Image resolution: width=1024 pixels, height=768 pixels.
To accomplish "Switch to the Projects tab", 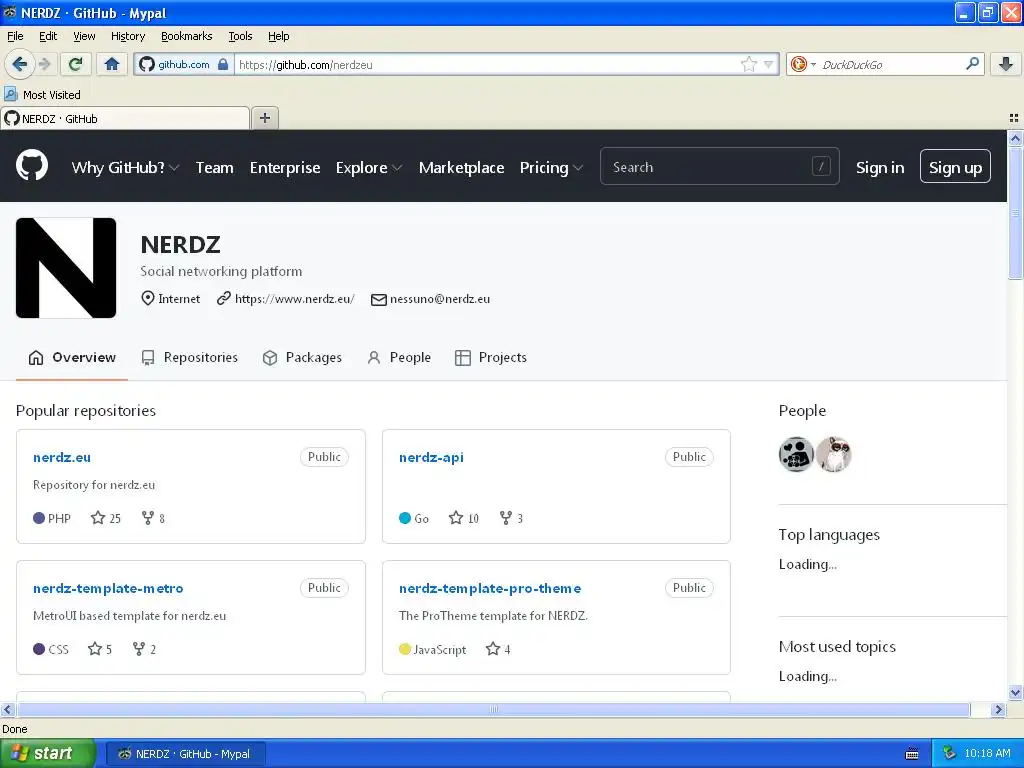I will (x=490, y=357).
